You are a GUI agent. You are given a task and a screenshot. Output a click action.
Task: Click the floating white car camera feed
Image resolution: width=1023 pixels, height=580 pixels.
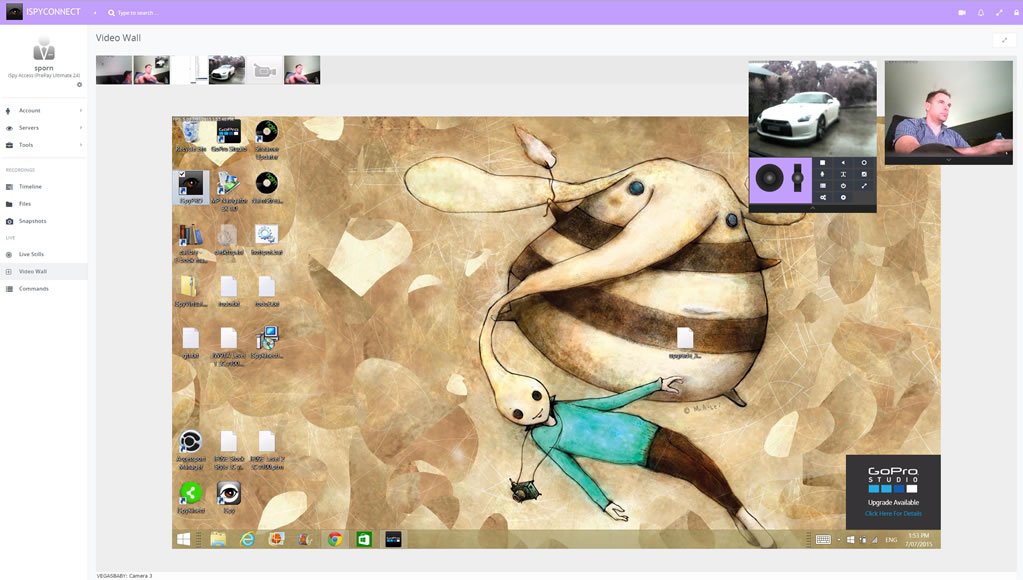click(812, 109)
